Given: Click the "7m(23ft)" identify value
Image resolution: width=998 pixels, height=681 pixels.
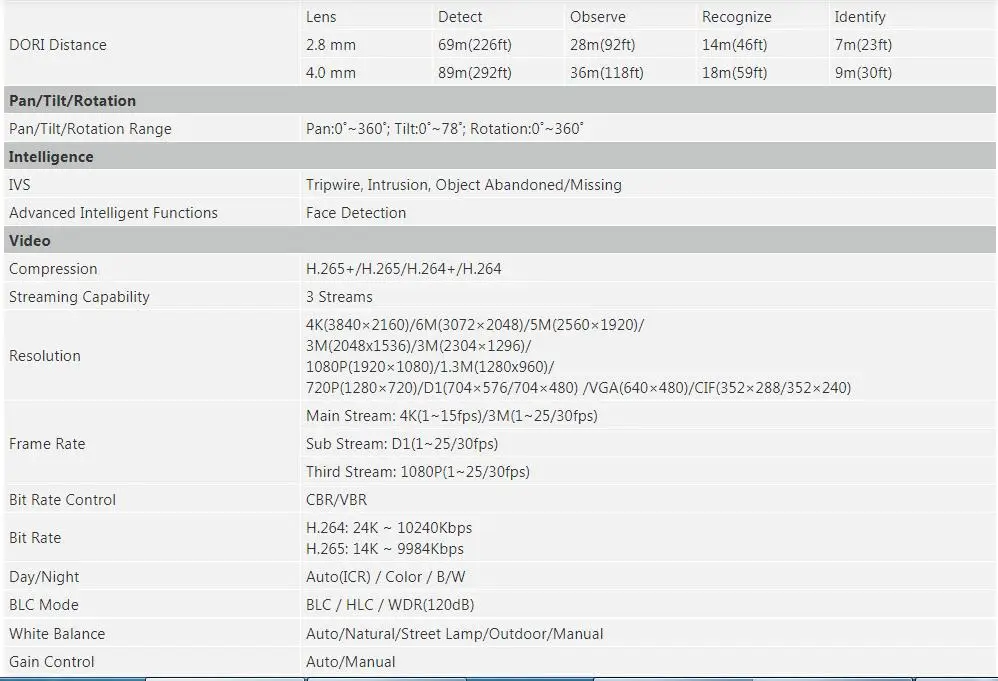Looking at the screenshot, I should (x=863, y=45).
